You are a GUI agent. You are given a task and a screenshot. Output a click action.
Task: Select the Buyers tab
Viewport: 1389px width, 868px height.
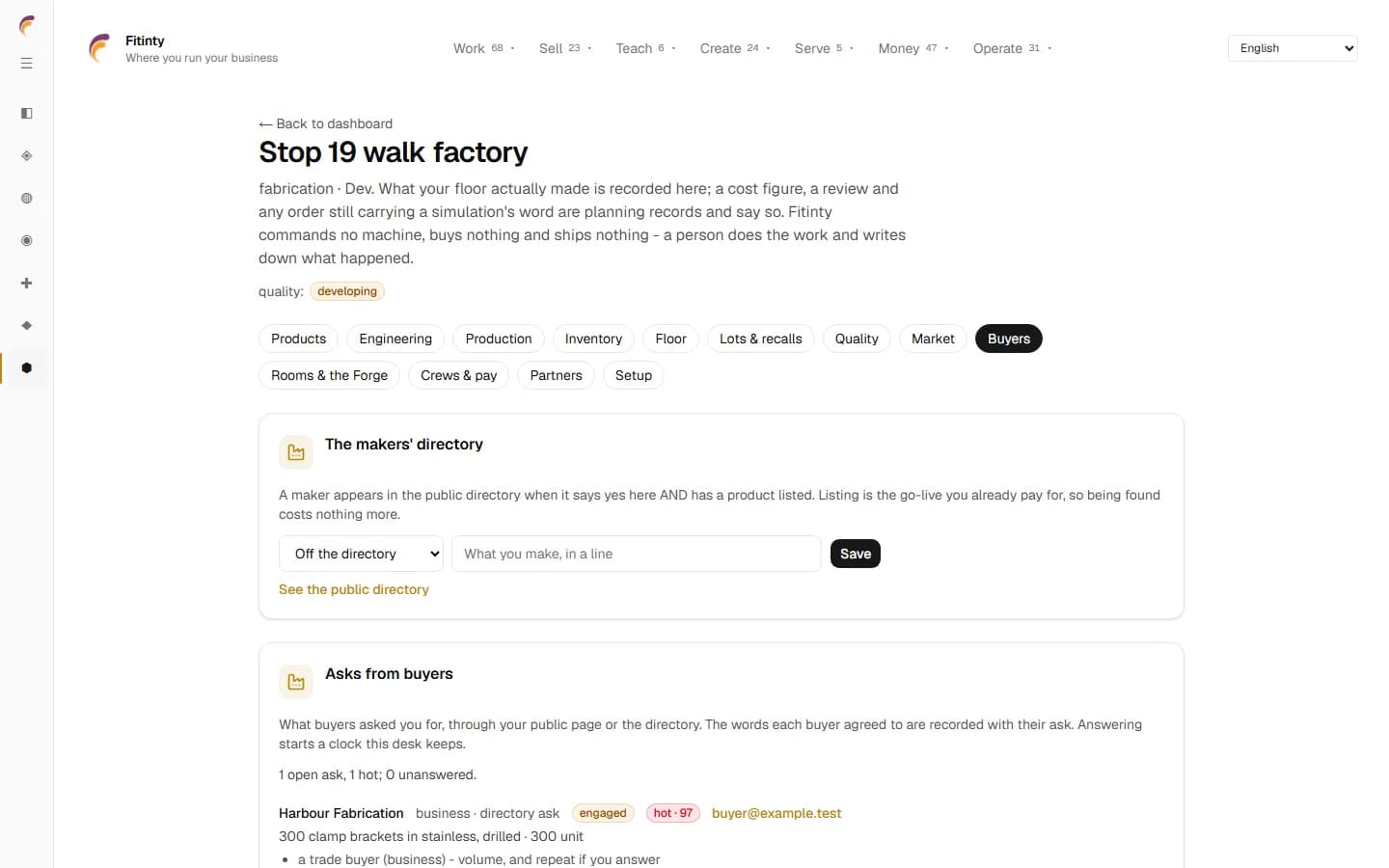pyautogui.click(x=1009, y=339)
